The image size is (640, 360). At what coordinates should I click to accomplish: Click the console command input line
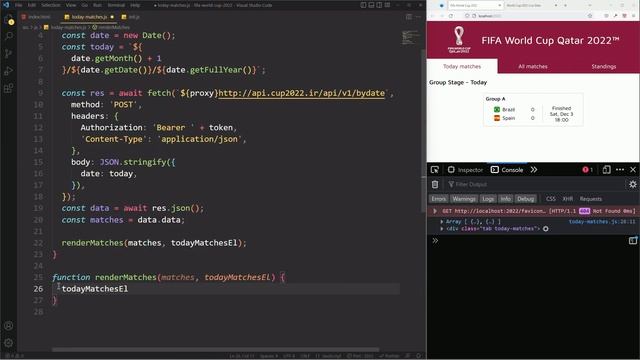[x=533, y=241]
